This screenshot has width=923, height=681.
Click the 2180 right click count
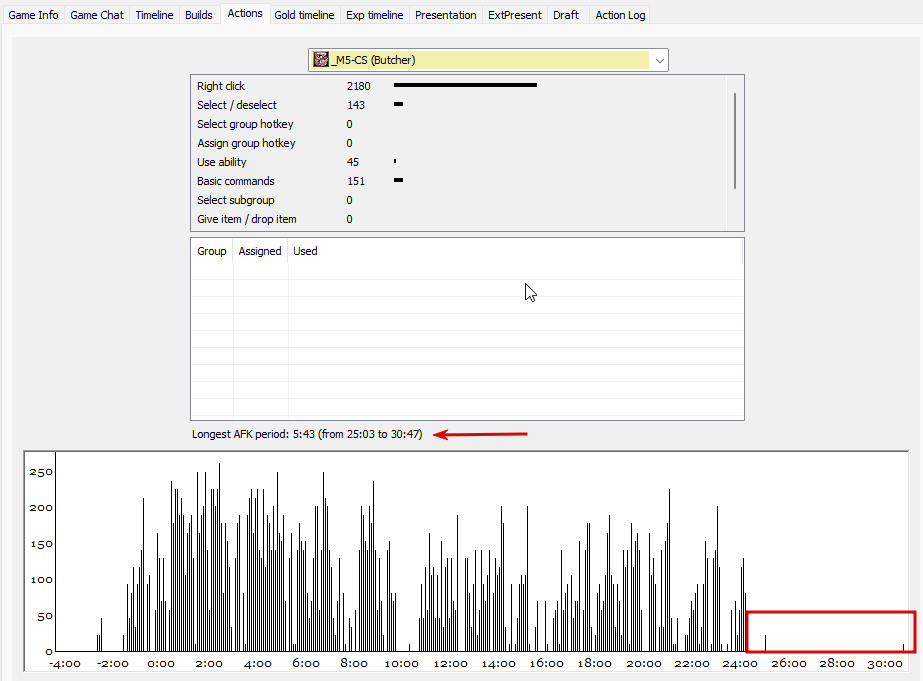[358, 86]
